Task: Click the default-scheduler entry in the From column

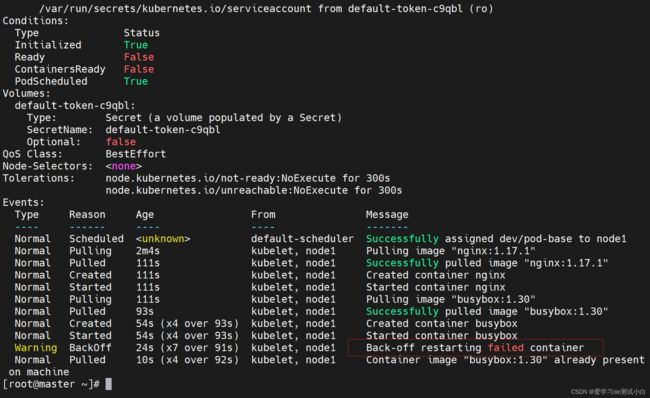Action: pos(302,238)
